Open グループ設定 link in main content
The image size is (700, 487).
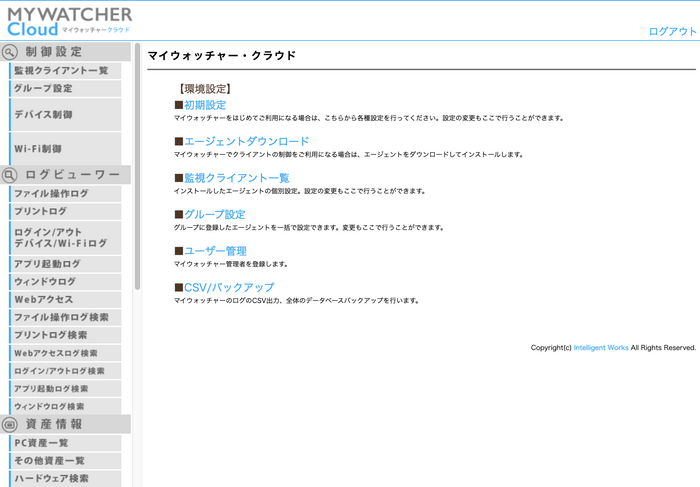[214, 214]
